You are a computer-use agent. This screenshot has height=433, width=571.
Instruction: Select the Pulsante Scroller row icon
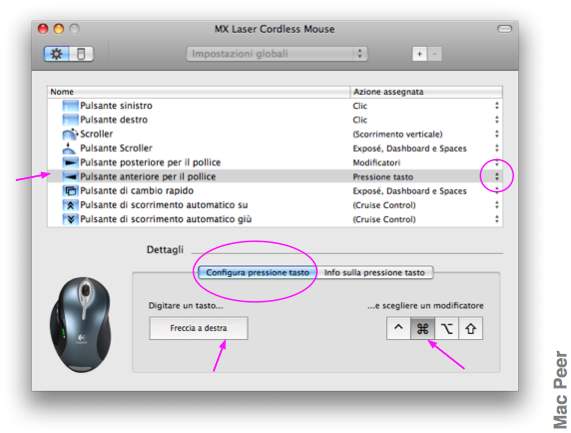69,148
